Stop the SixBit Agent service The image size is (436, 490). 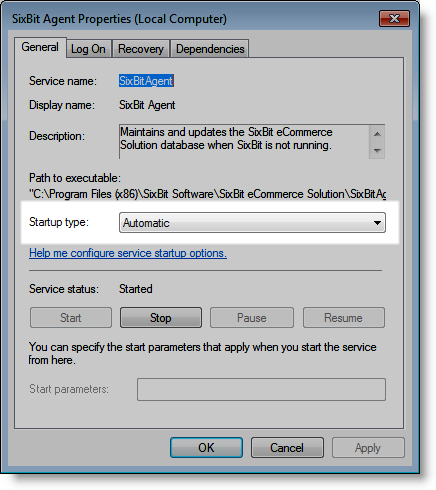pos(161,318)
